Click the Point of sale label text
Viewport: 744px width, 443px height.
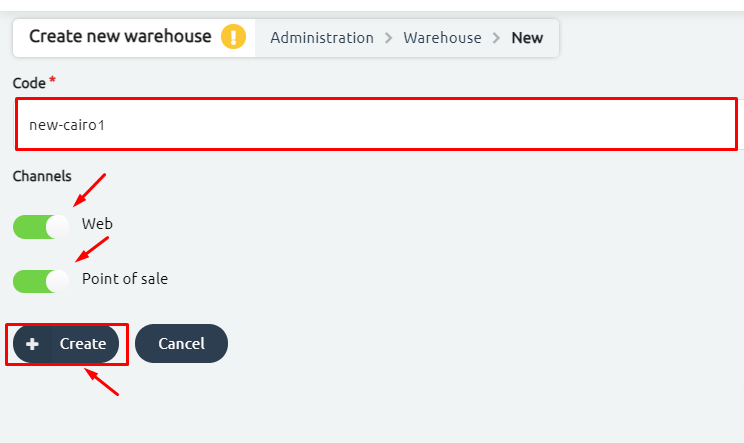point(125,278)
